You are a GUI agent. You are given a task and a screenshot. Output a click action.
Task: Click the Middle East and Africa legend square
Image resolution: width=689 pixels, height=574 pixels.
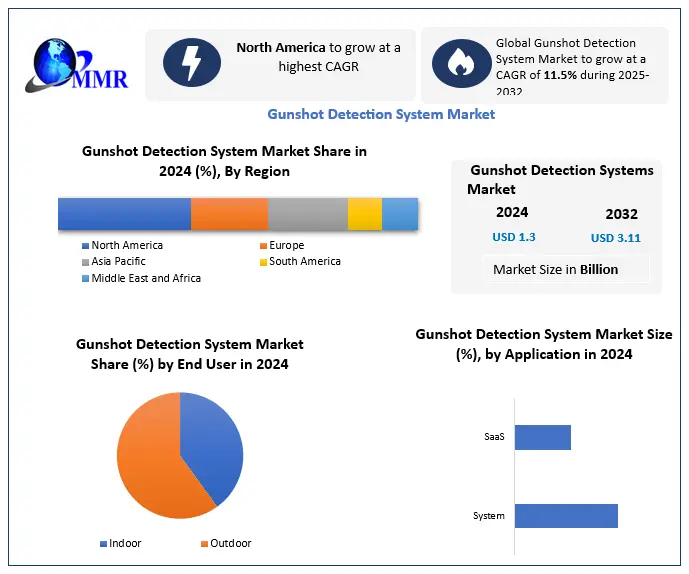point(85,278)
